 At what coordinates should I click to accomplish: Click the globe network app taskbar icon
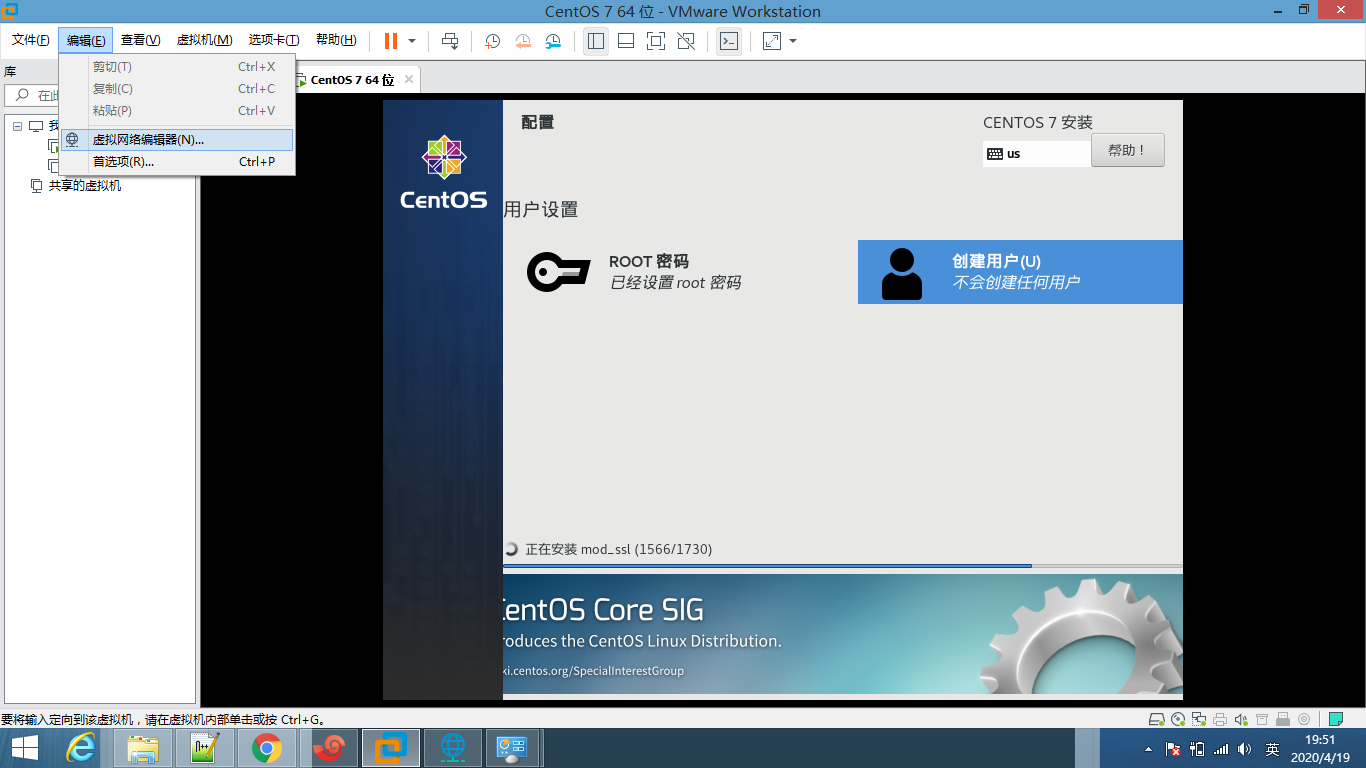pos(453,748)
